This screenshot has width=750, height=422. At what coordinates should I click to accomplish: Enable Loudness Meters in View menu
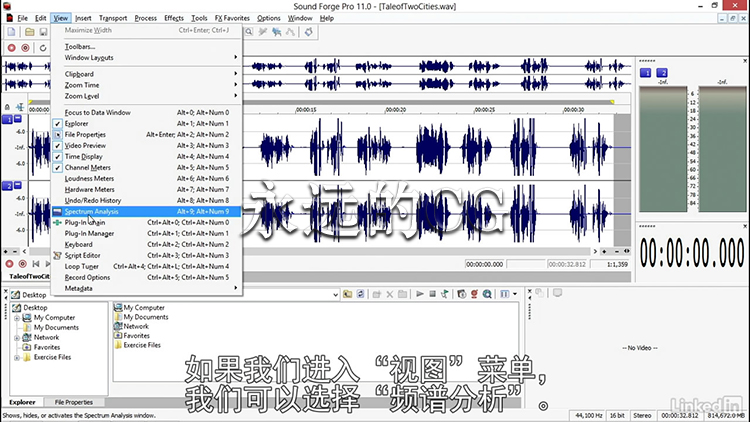coord(146,178)
